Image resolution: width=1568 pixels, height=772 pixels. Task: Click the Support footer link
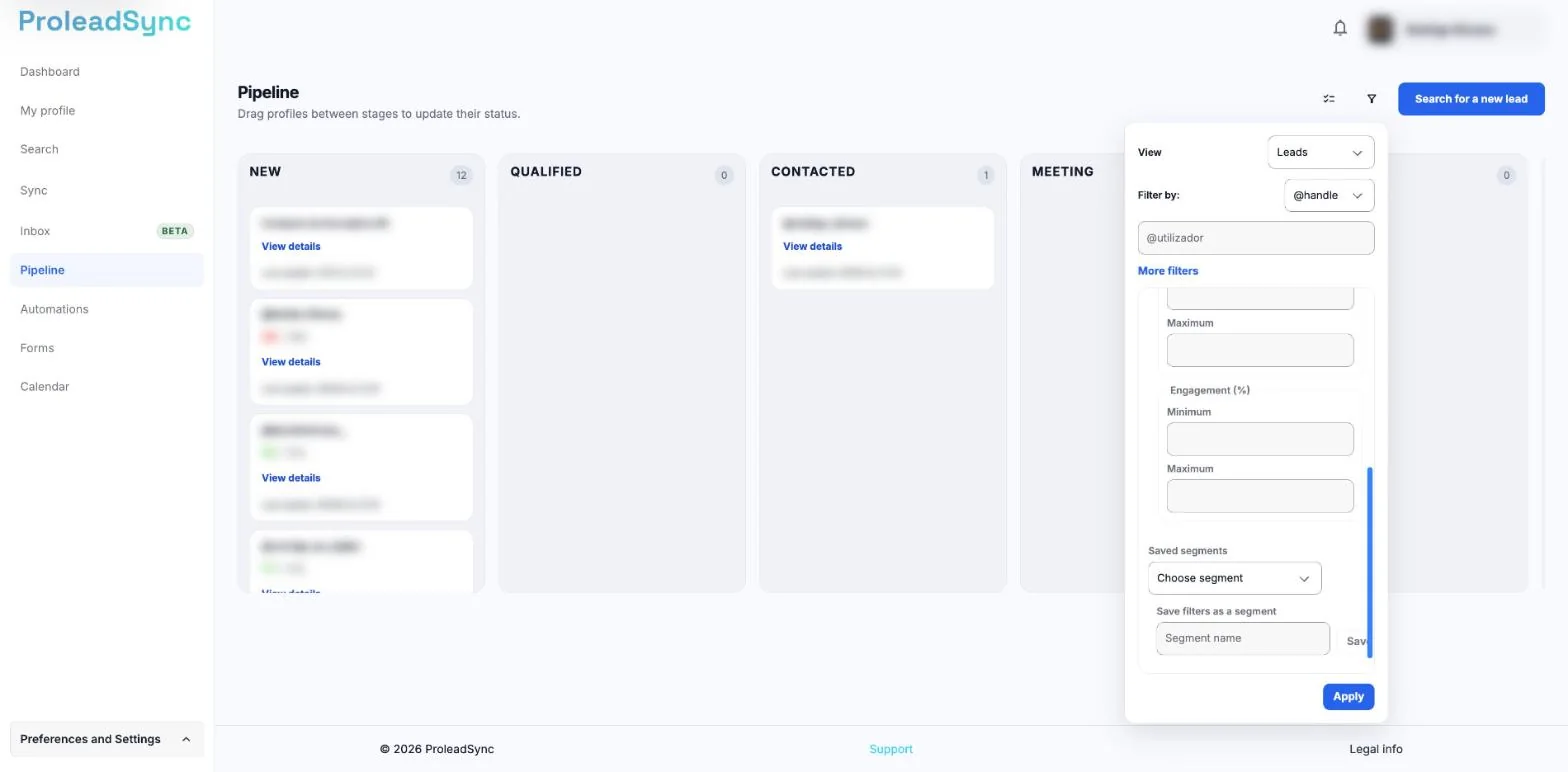(x=891, y=749)
